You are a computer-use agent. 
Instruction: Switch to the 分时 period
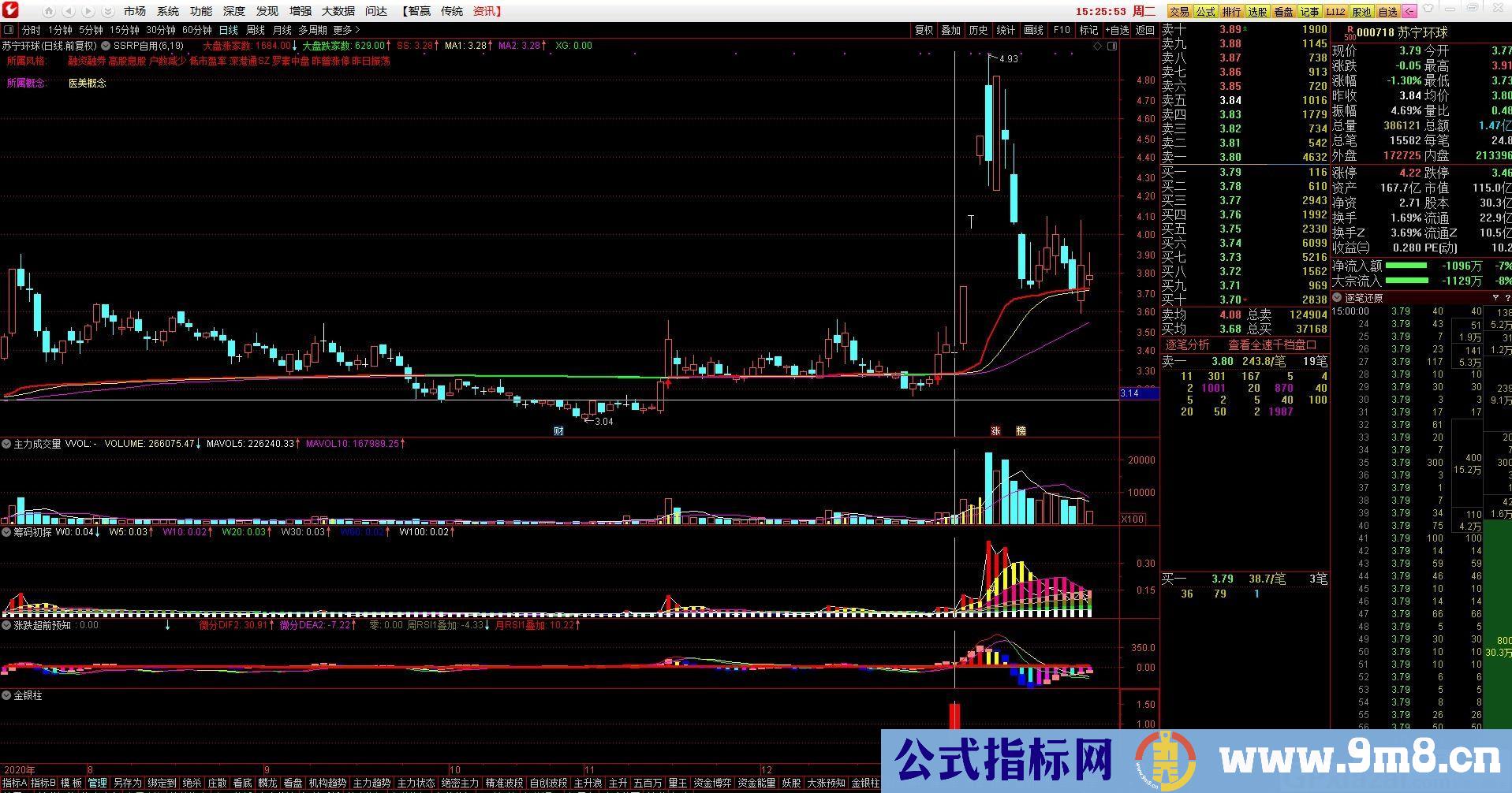[32, 30]
